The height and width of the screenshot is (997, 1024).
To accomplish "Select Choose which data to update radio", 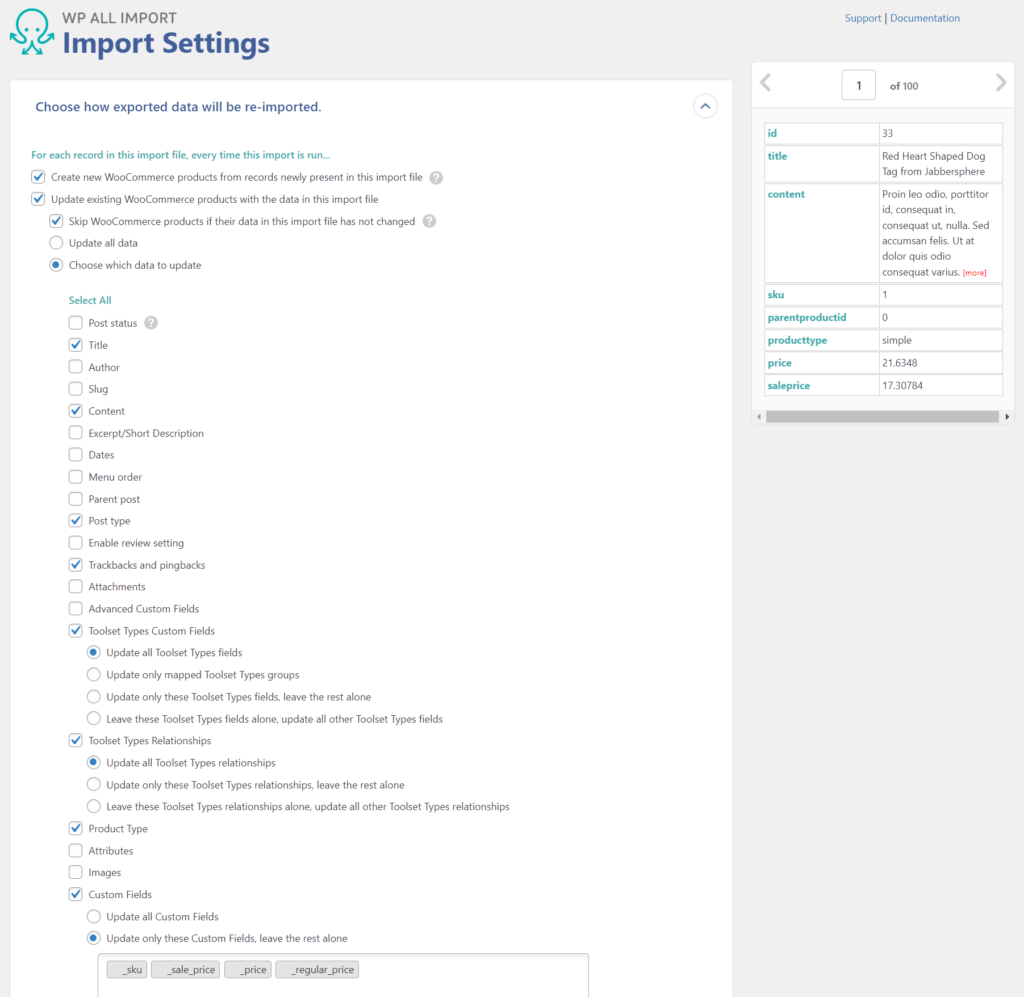I will coord(56,265).
